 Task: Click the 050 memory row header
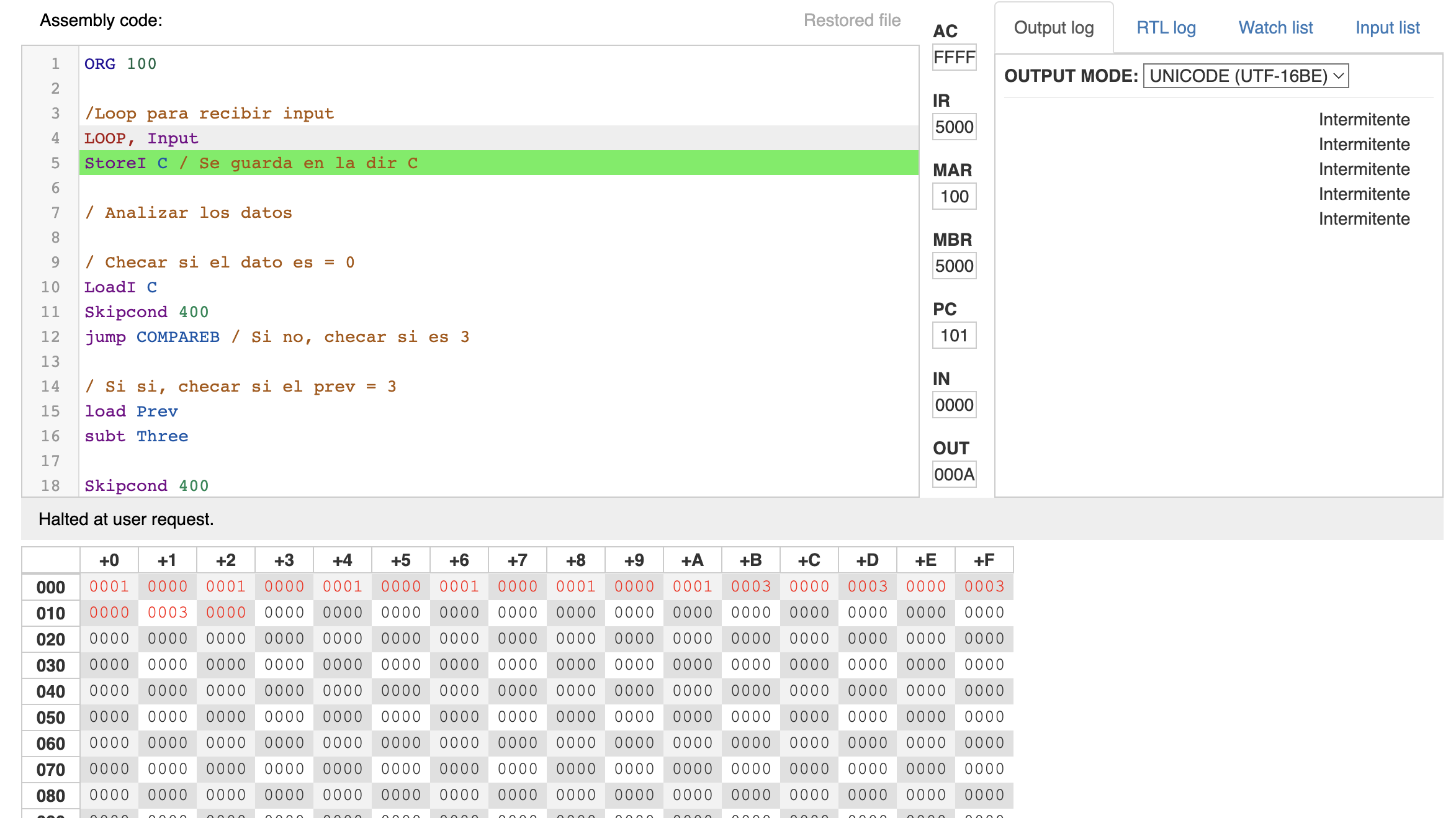pyautogui.click(x=50, y=718)
